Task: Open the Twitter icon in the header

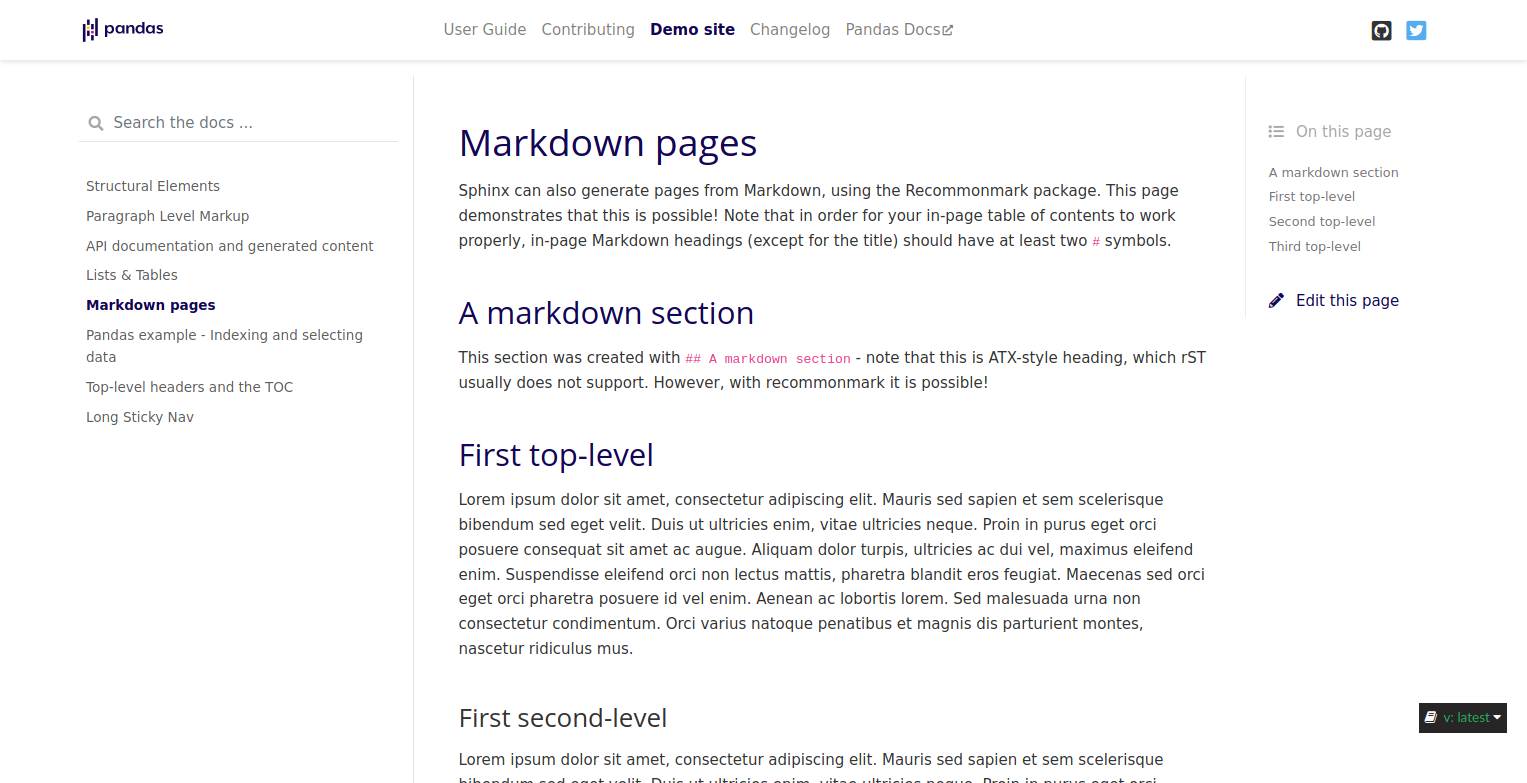Action: click(1416, 30)
